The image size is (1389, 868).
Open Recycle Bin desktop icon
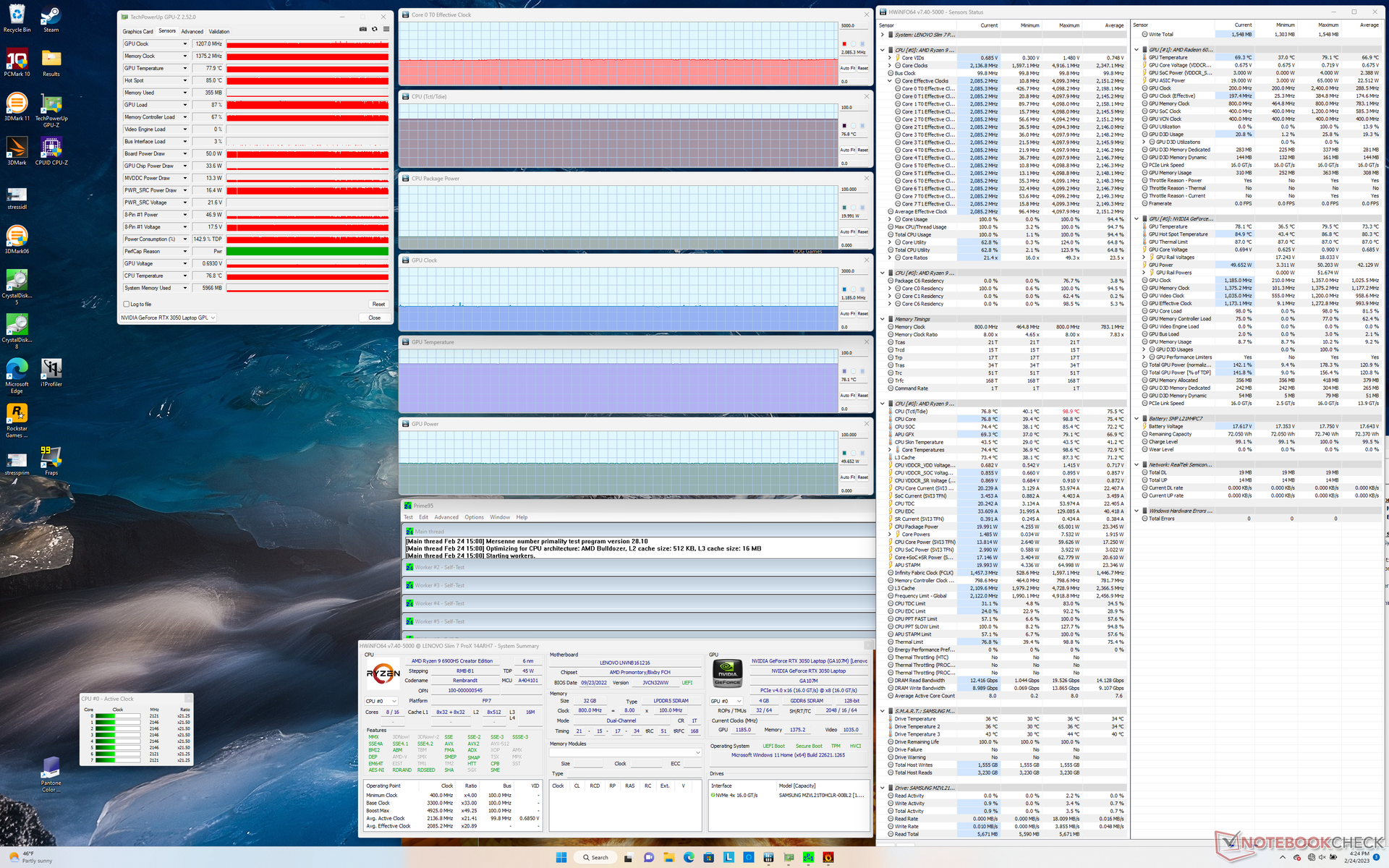point(17,18)
